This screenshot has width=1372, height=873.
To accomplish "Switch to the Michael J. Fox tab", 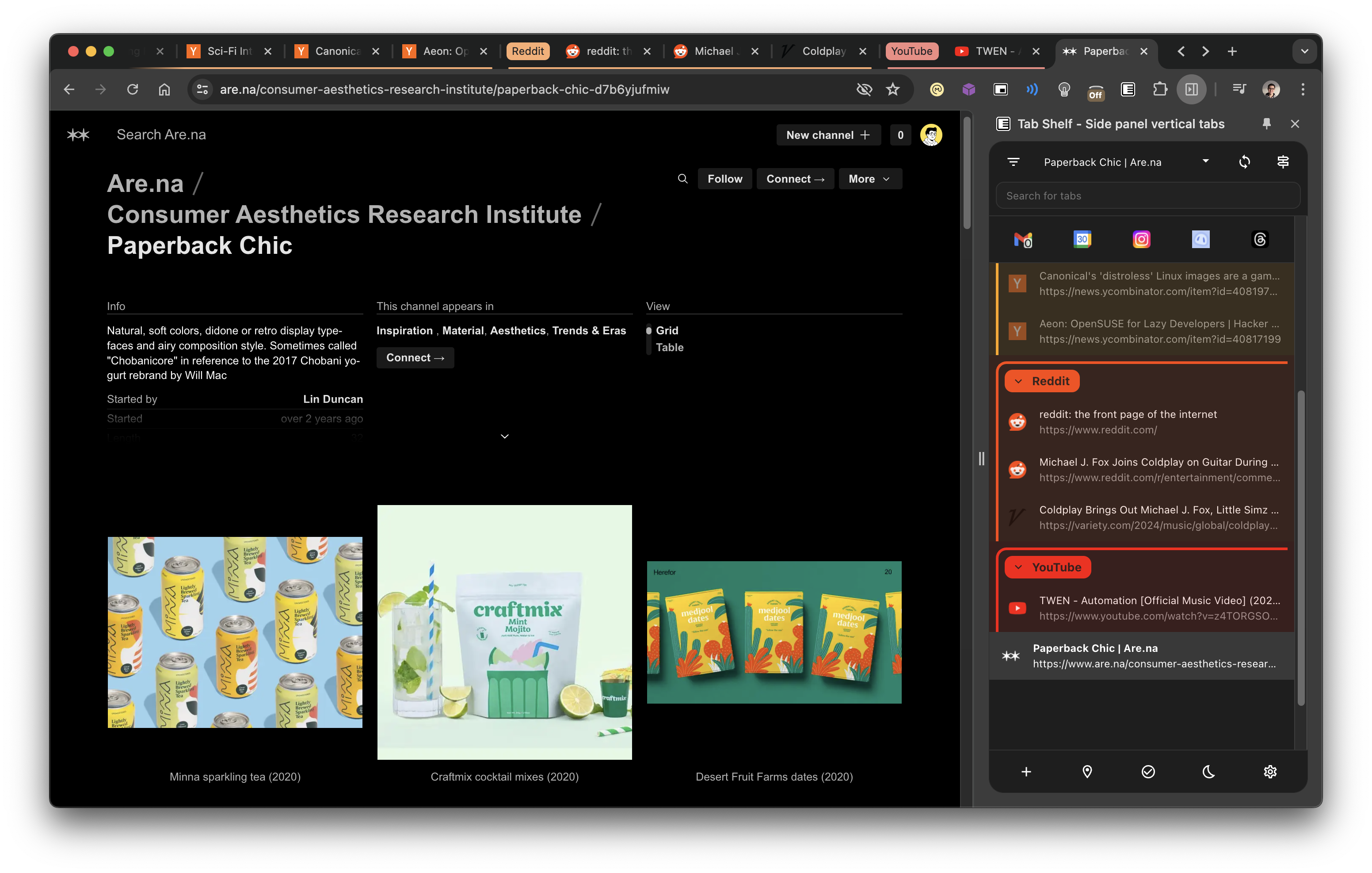I will coord(716,51).
